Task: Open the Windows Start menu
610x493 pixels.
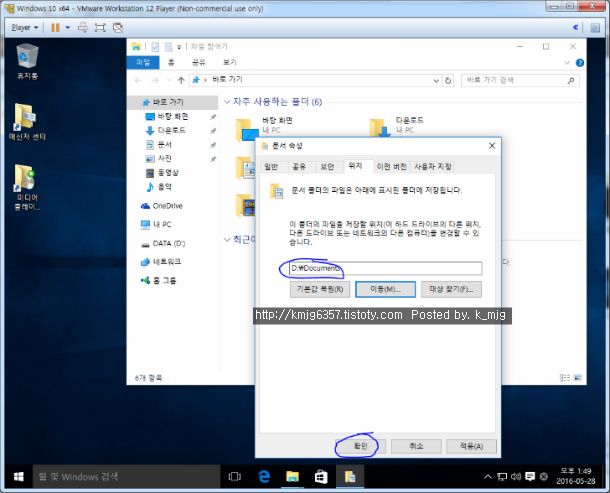Action: pyautogui.click(x=18, y=477)
